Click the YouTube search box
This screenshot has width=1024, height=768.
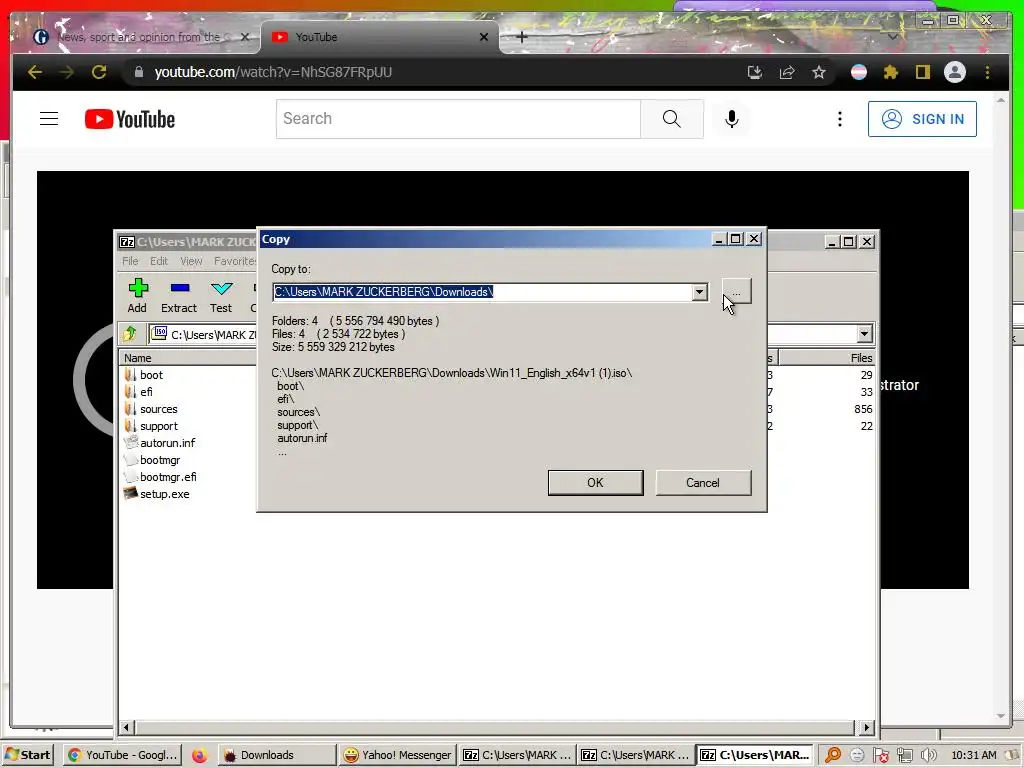click(x=458, y=119)
